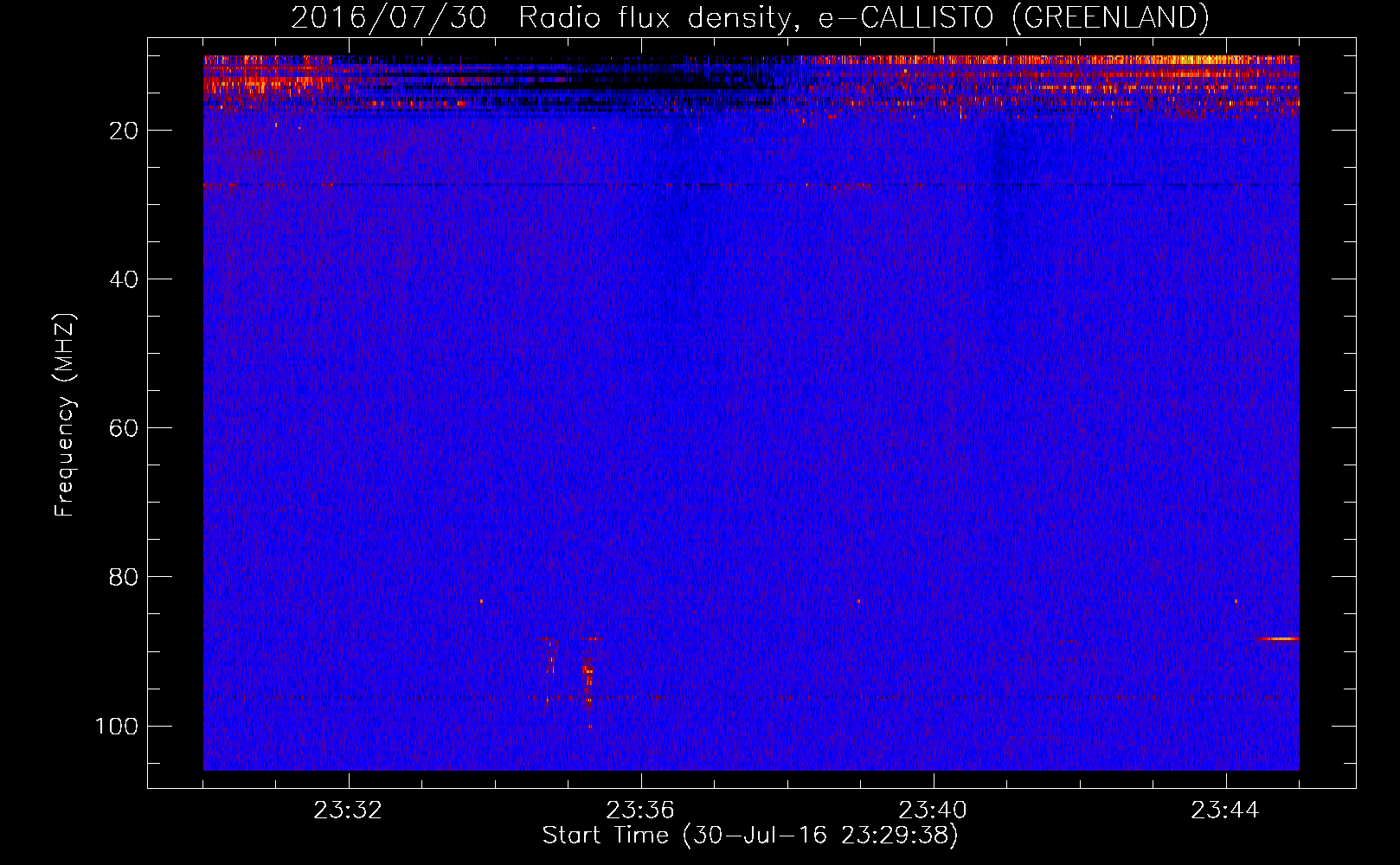Click the 23:44 time tick label

point(1225,811)
